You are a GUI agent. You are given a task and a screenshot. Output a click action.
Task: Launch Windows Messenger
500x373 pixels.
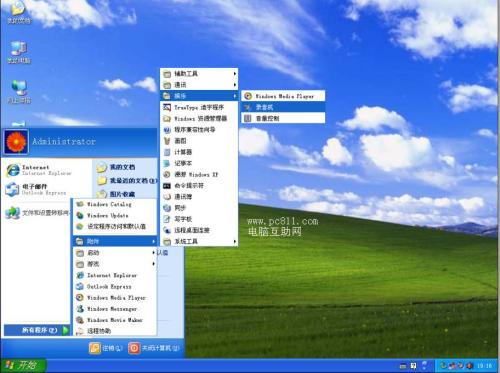pos(115,309)
